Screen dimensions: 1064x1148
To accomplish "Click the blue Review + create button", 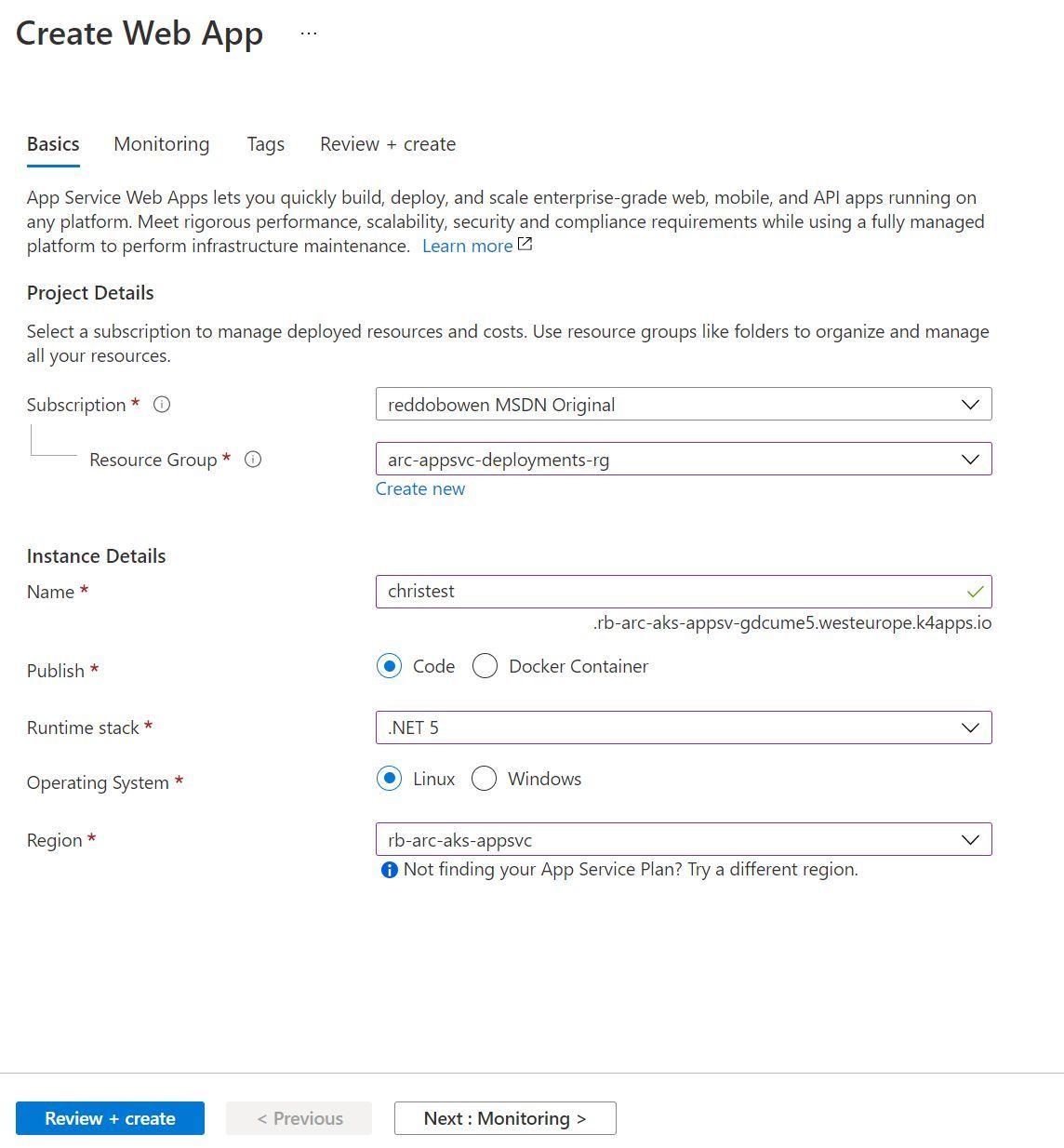I will point(110,1118).
